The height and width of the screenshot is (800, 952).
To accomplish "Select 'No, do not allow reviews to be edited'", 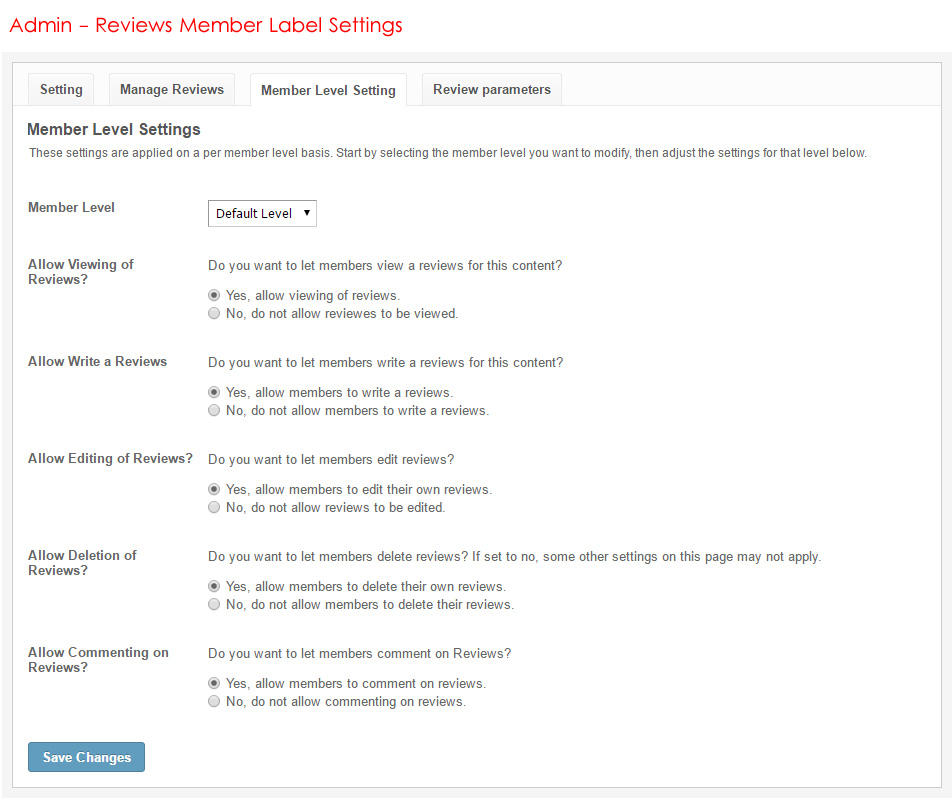I will coord(214,508).
